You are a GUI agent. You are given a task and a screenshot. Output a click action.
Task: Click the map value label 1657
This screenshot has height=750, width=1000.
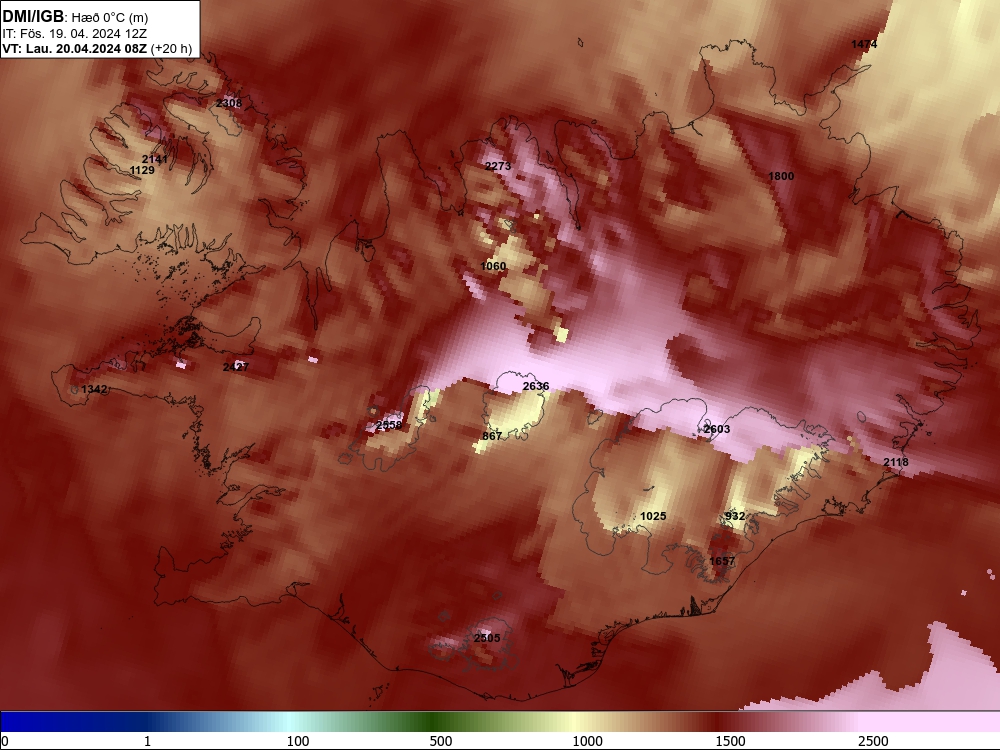point(722,561)
